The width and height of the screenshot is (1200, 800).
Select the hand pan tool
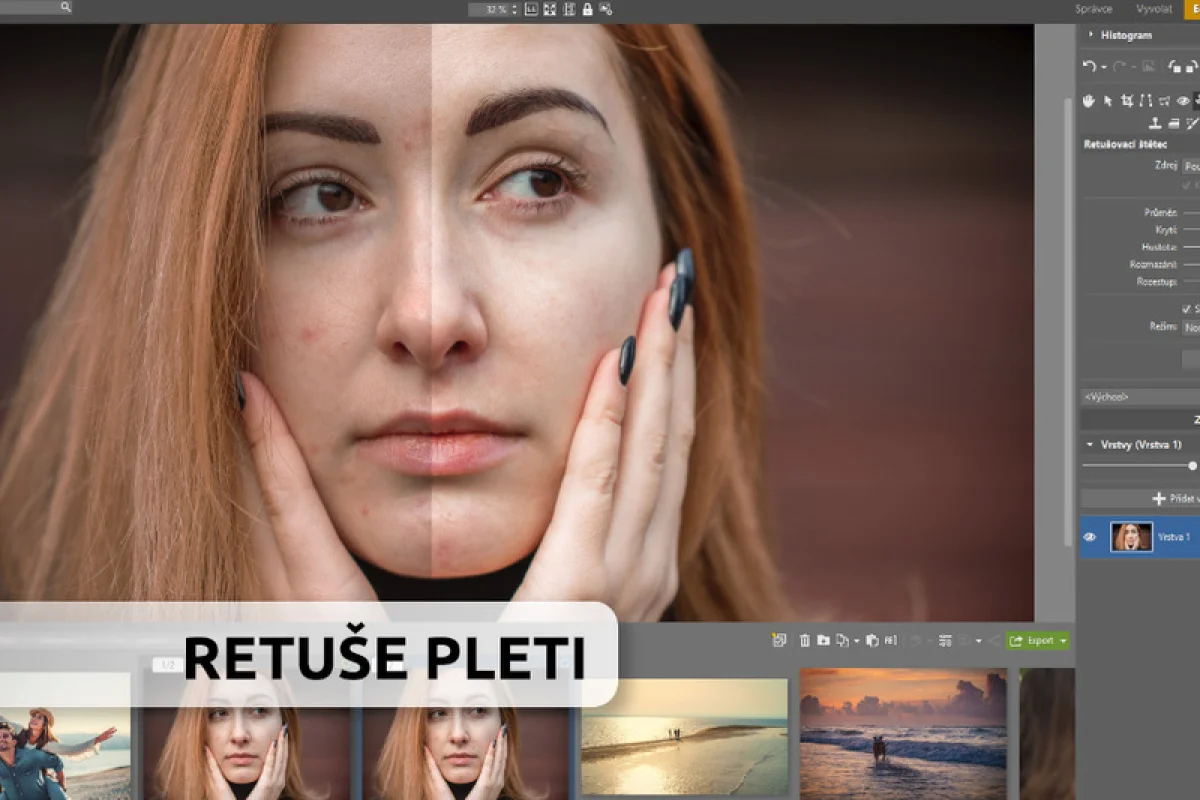click(x=1088, y=101)
